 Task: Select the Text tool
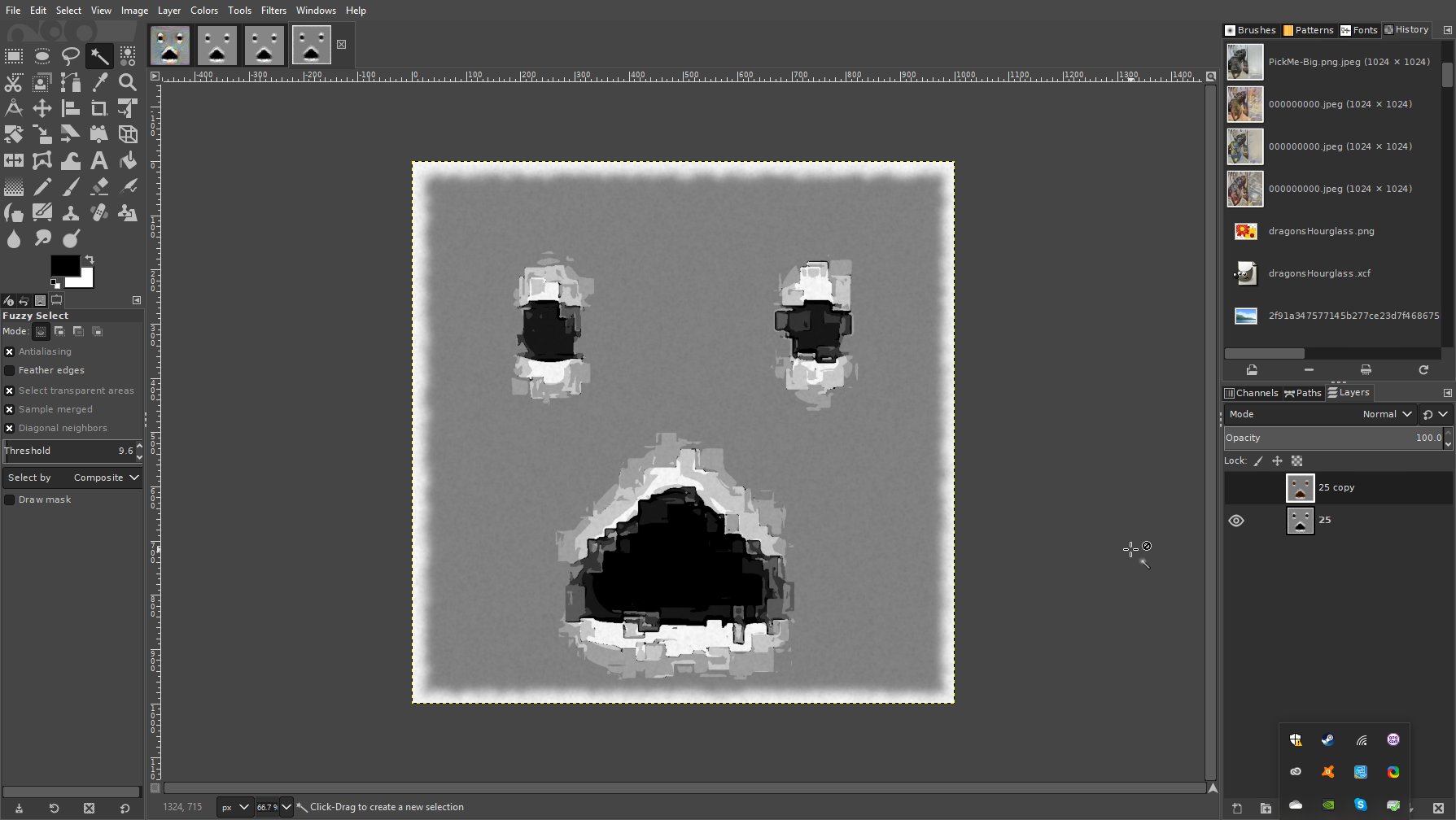(99, 160)
